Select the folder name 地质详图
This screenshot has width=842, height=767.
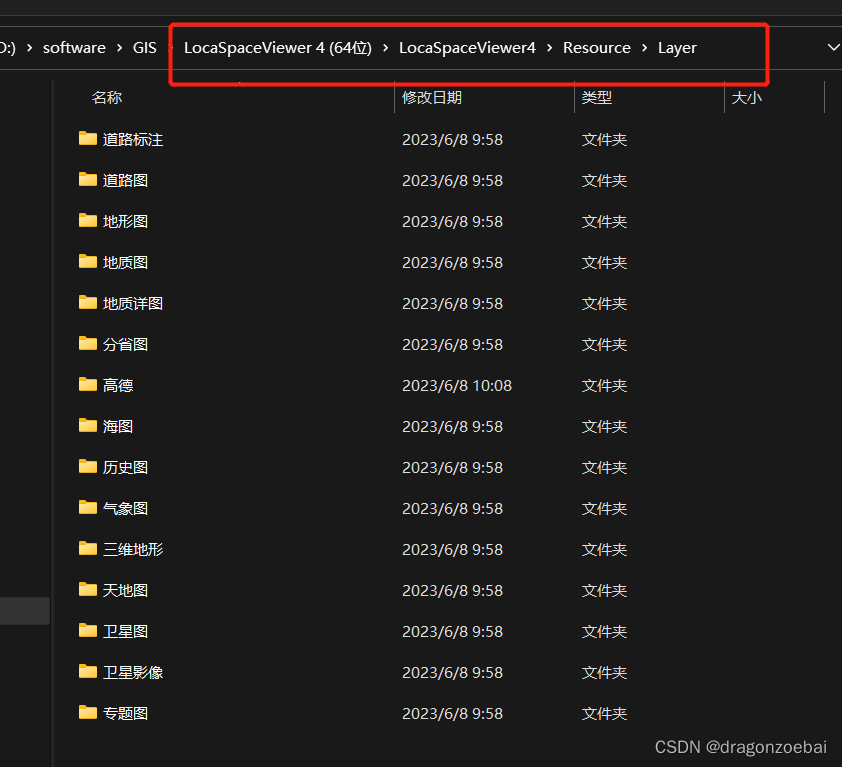[133, 303]
